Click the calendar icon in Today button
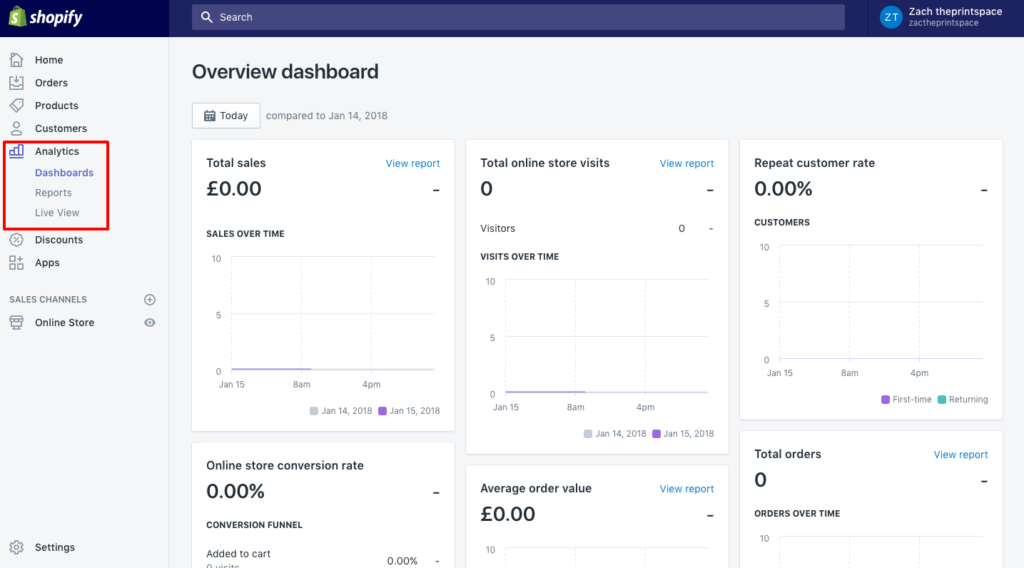Screen dimensions: 1024x568 click(210, 116)
